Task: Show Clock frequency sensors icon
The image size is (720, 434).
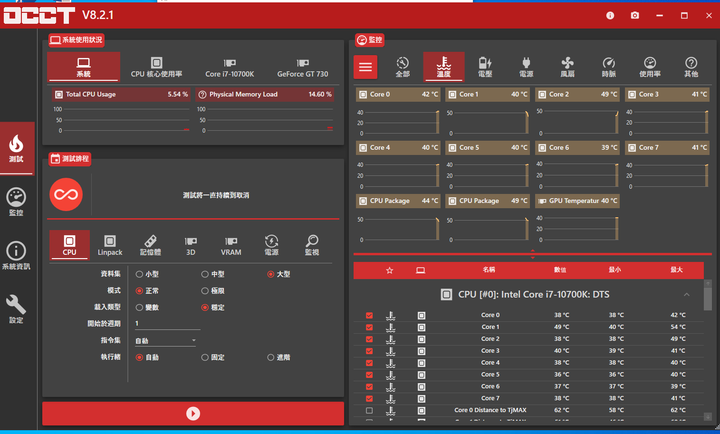Action: pyautogui.click(x=609, y=67)
